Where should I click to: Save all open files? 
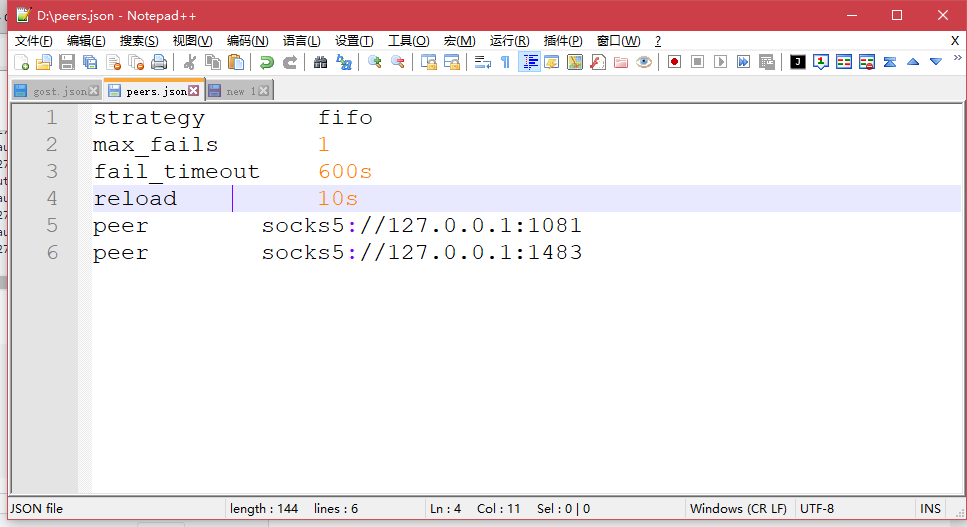tap(90, 62)
